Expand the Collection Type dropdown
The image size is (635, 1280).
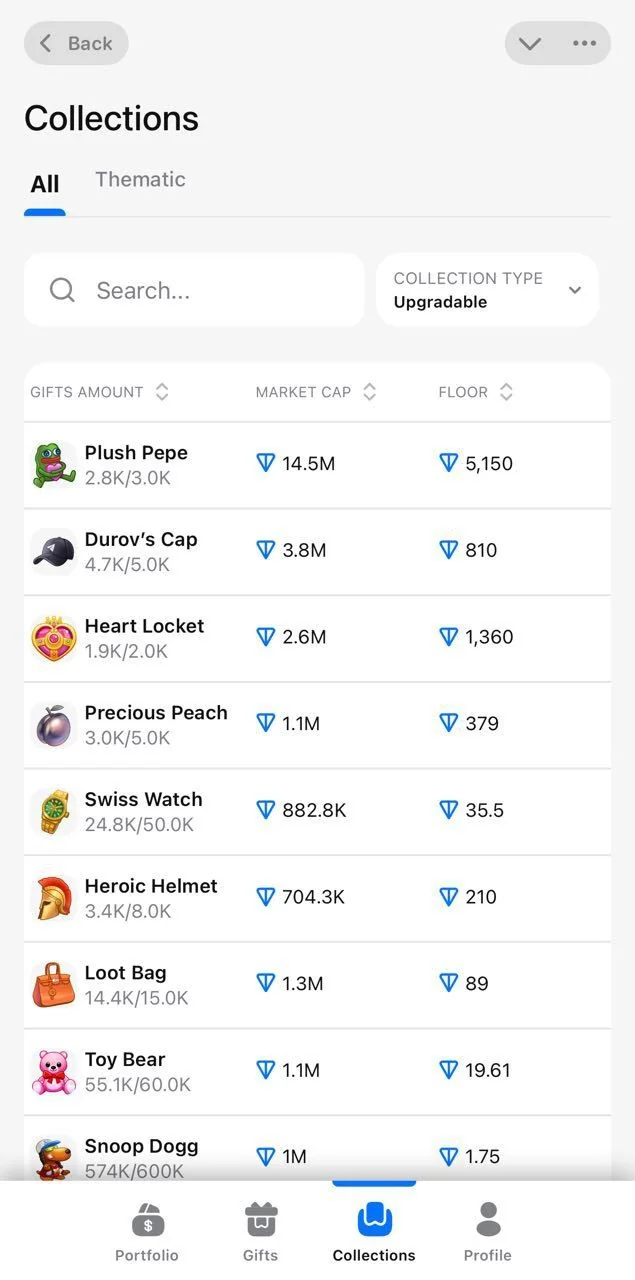[x=487, y=290]
